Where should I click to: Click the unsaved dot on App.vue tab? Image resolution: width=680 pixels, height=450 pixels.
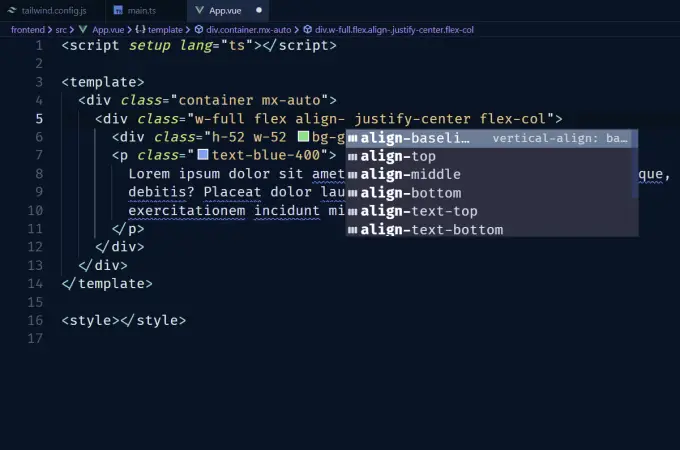tap(259, 10)
